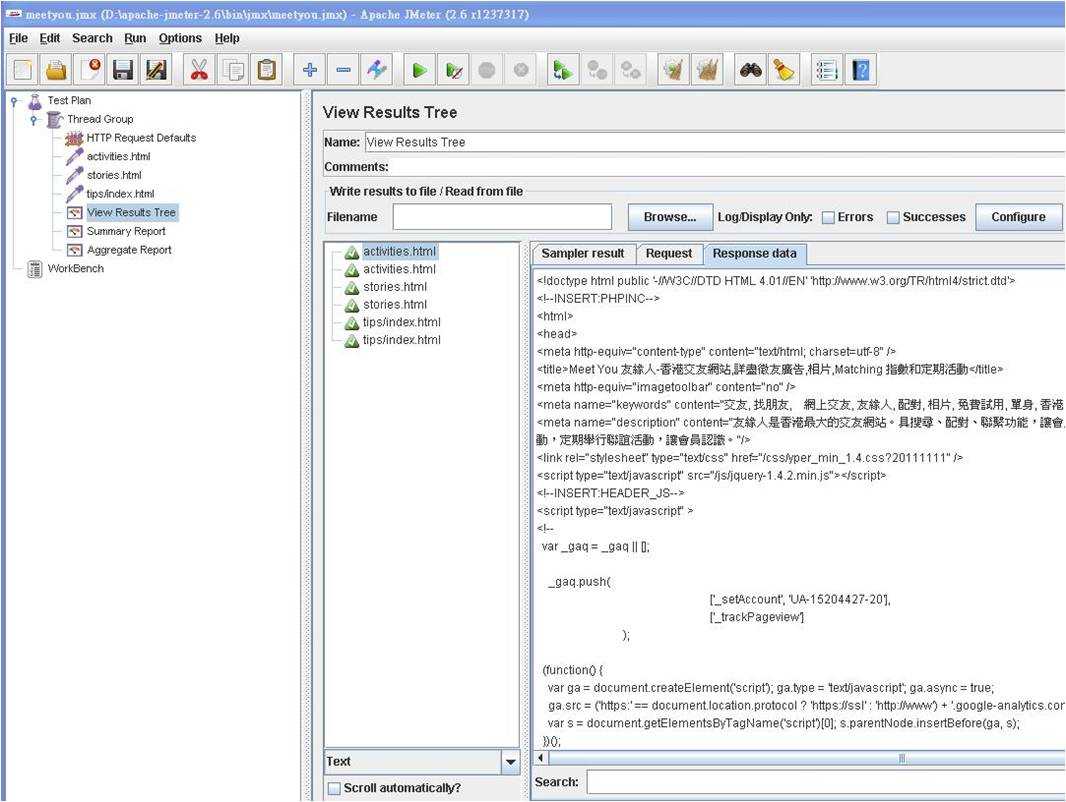1066x802 pixels.
Task: Click the gray Stop toolbar icon
Action: [487, 70]
